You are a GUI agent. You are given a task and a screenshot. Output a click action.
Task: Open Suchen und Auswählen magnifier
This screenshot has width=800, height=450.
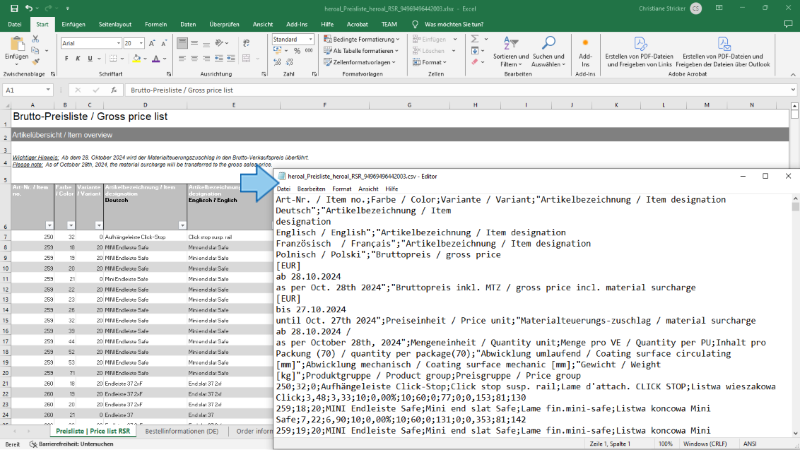point(548,52)
